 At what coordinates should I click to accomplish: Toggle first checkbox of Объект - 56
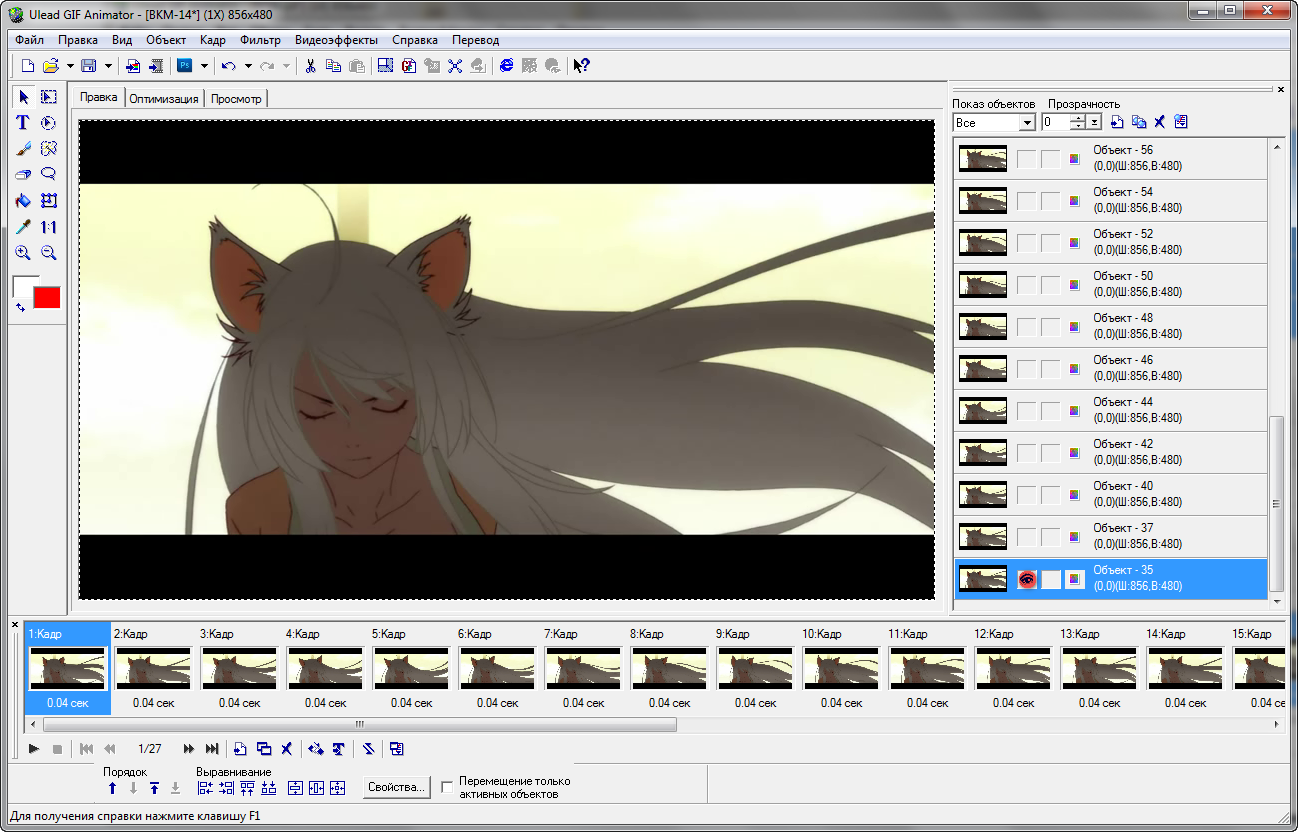tap(1027, 159)
